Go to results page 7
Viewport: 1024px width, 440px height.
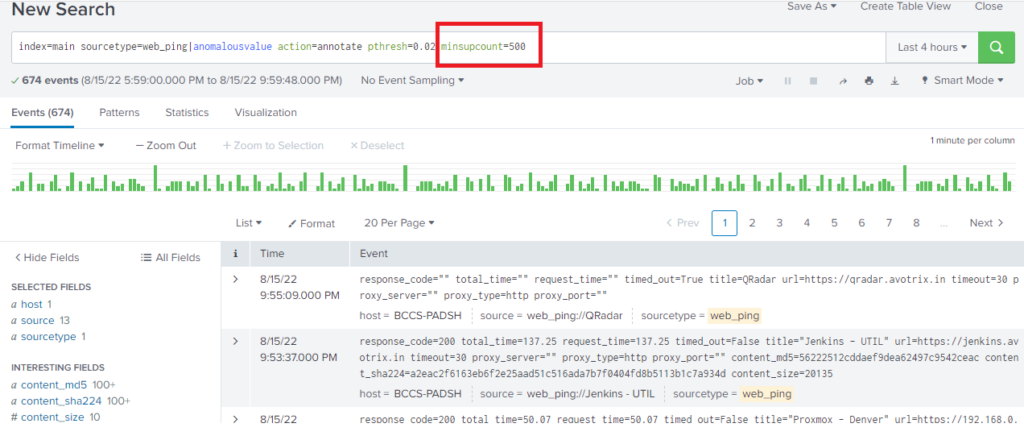pyautogui.click(x=889, y=223)
